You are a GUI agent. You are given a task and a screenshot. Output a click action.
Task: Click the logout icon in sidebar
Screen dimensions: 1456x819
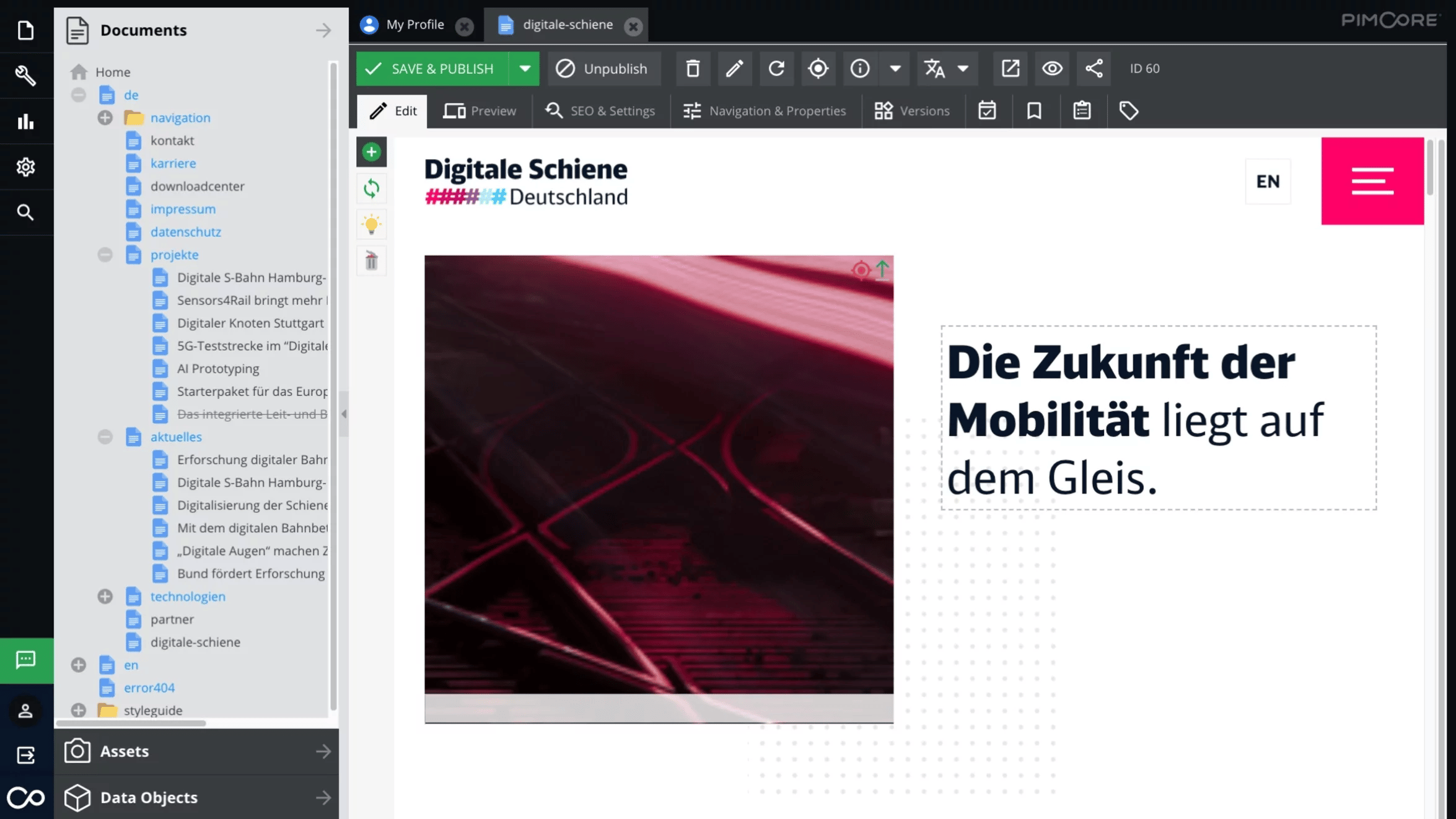tap(25, 755)
